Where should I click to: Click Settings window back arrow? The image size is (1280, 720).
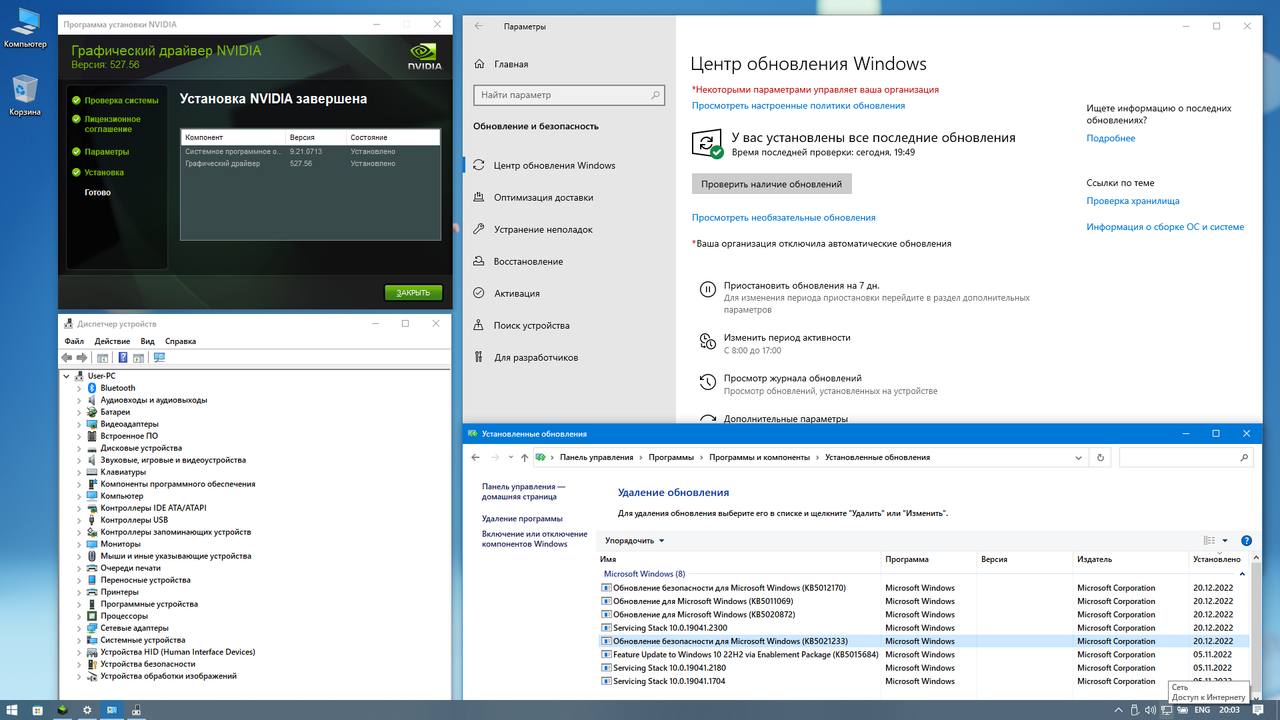(x=479, y=27)
